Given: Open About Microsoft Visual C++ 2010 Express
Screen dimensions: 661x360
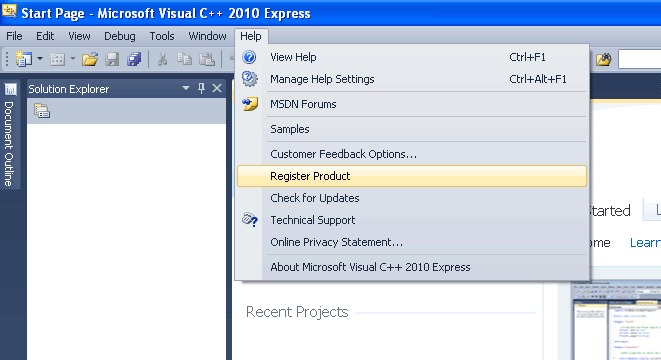Looking at the screenshot, I should click(x=412, y=267).
